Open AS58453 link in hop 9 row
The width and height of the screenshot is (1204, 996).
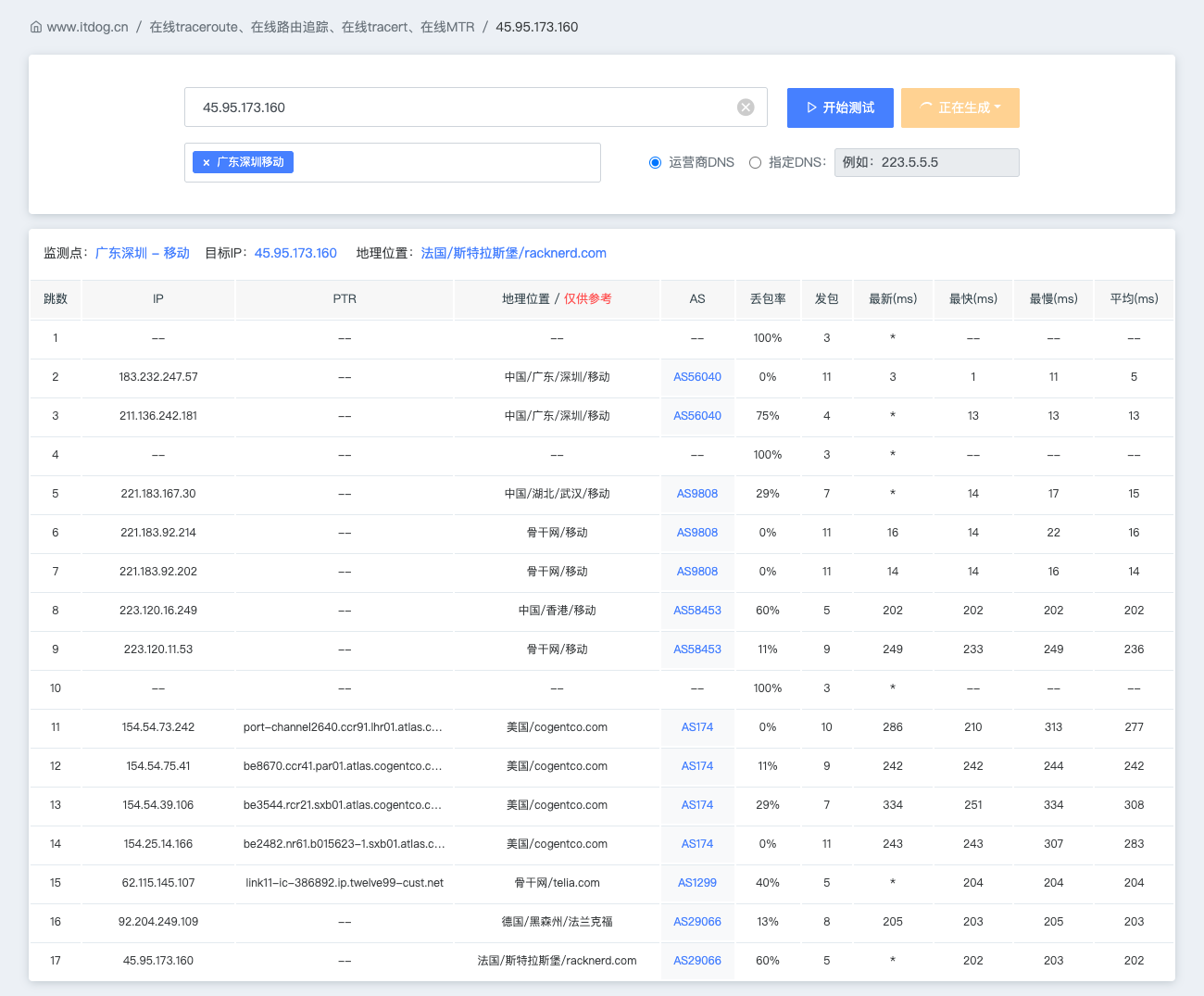[x=697, y=649]
